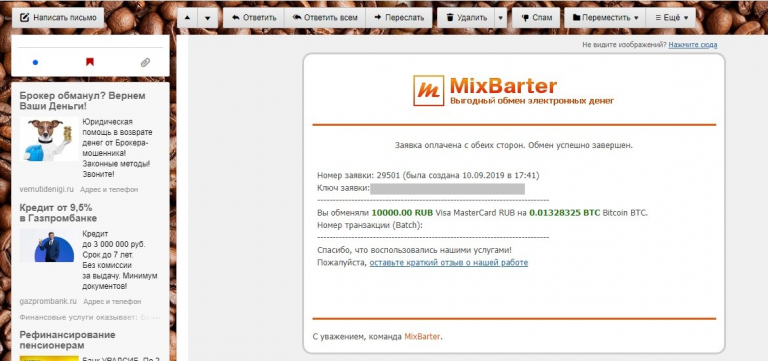The image size is (768, 361).
Task: Click the paperclip attachments filter
Action: click(x=145, y=62)
